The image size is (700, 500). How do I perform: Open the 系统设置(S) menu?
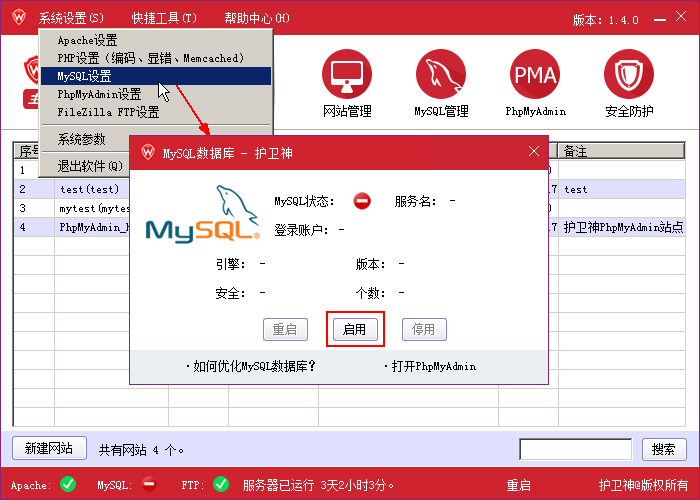(71, 19)
